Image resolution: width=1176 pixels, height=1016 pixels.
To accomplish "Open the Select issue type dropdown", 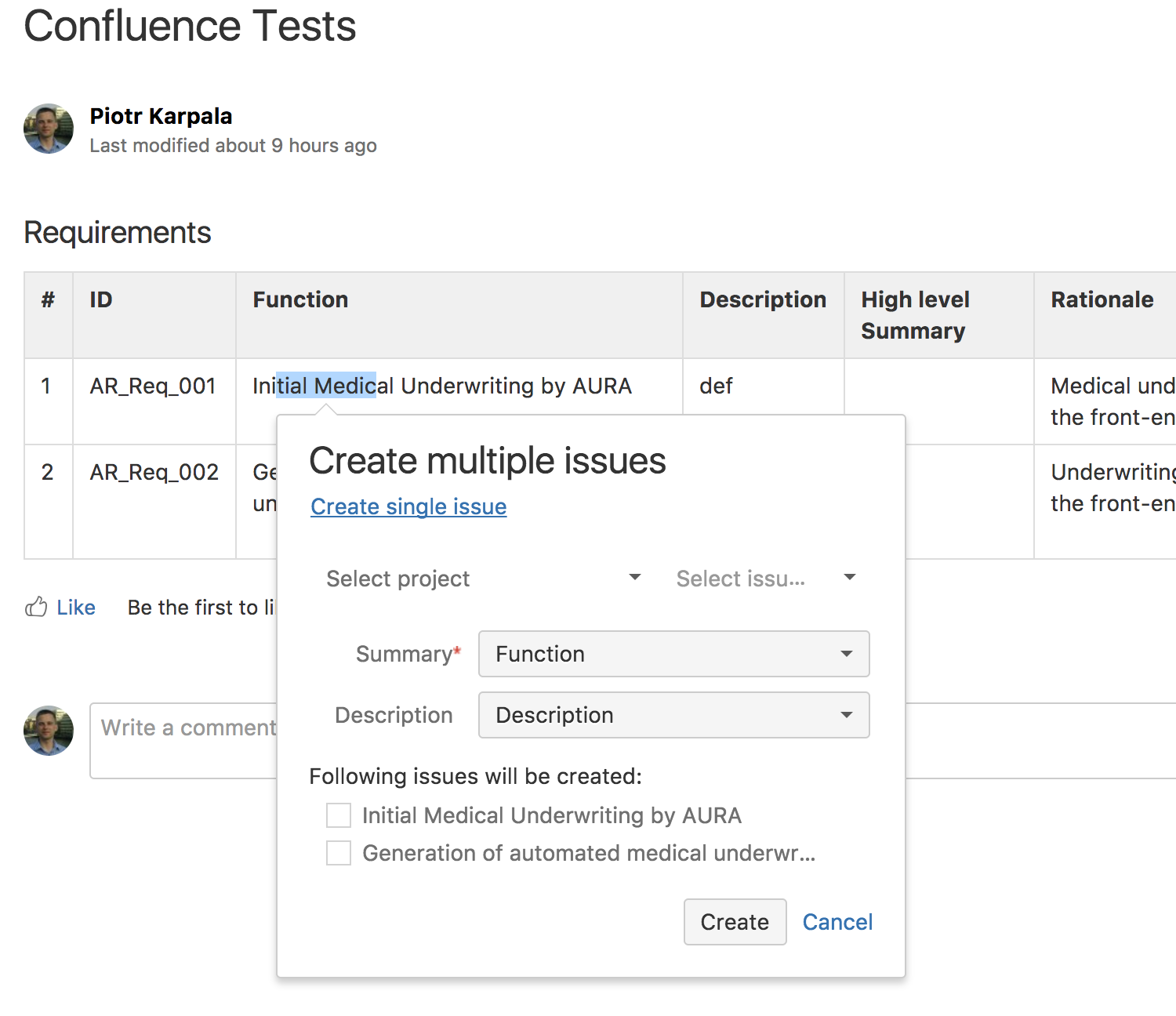I will [x=766, y=579].
